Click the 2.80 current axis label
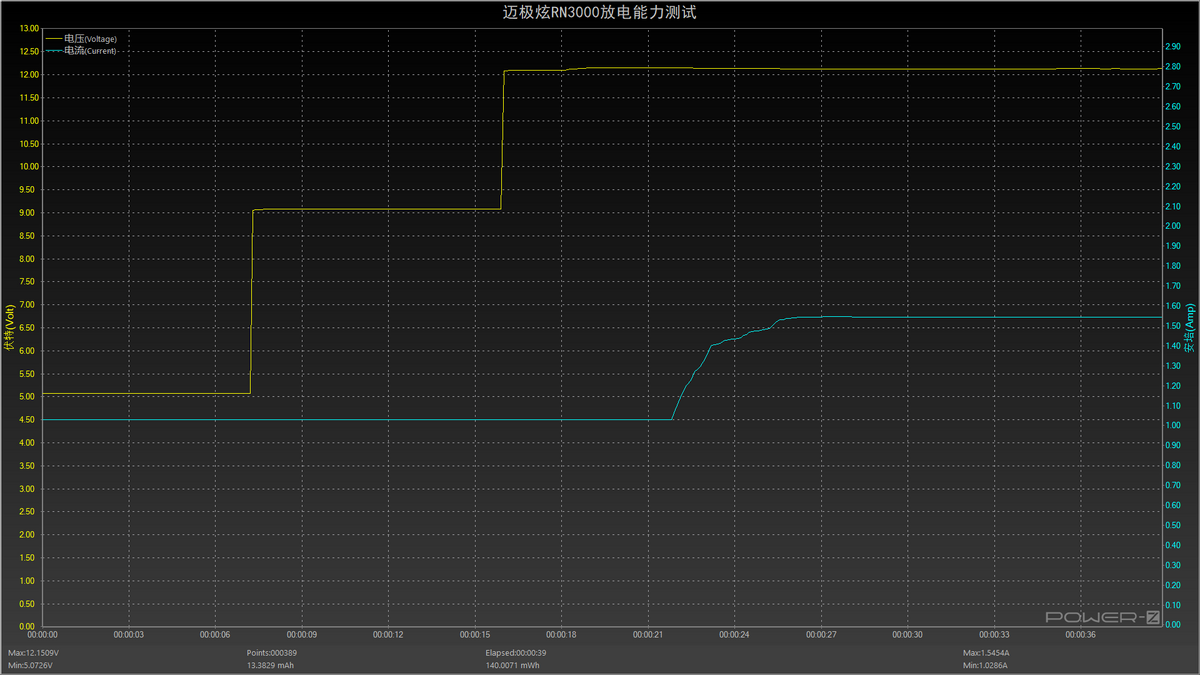Screen dimensions: 1200x675 1174,67
